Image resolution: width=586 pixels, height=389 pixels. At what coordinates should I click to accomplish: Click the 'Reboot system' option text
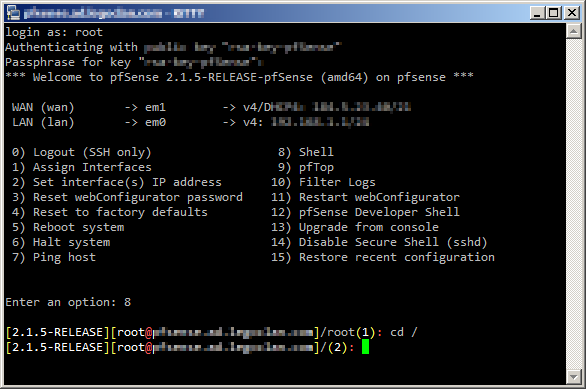[x=78, y=227]
